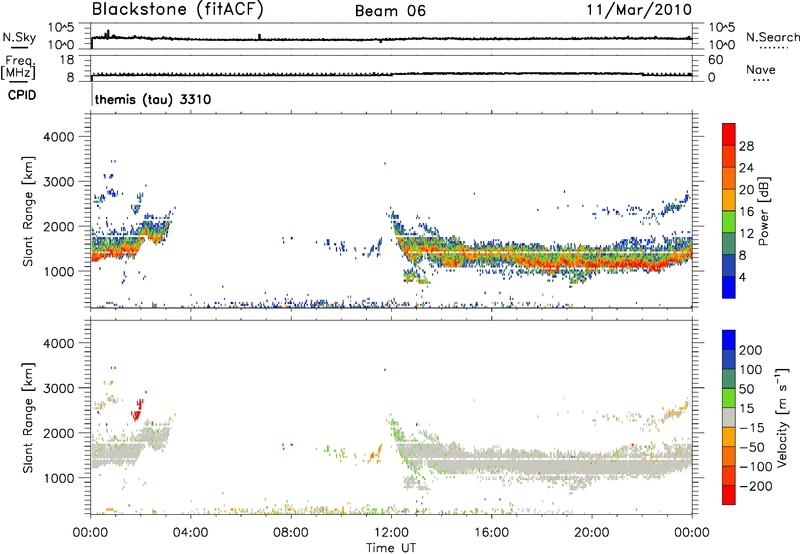Click the 'Velocity [m s⁻¹]' color bar title
Screen dimensions: 800x554
click(783, 417)
